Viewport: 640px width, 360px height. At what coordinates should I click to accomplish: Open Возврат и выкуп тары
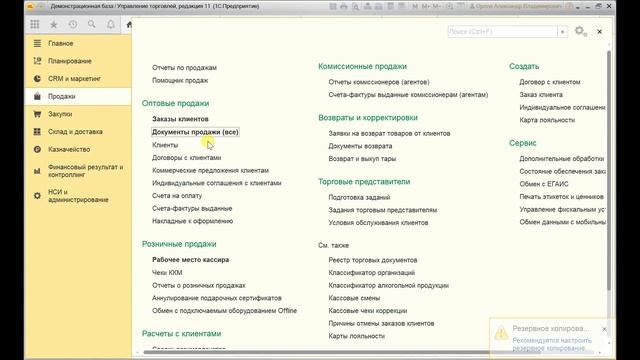[x=362, y=158]
